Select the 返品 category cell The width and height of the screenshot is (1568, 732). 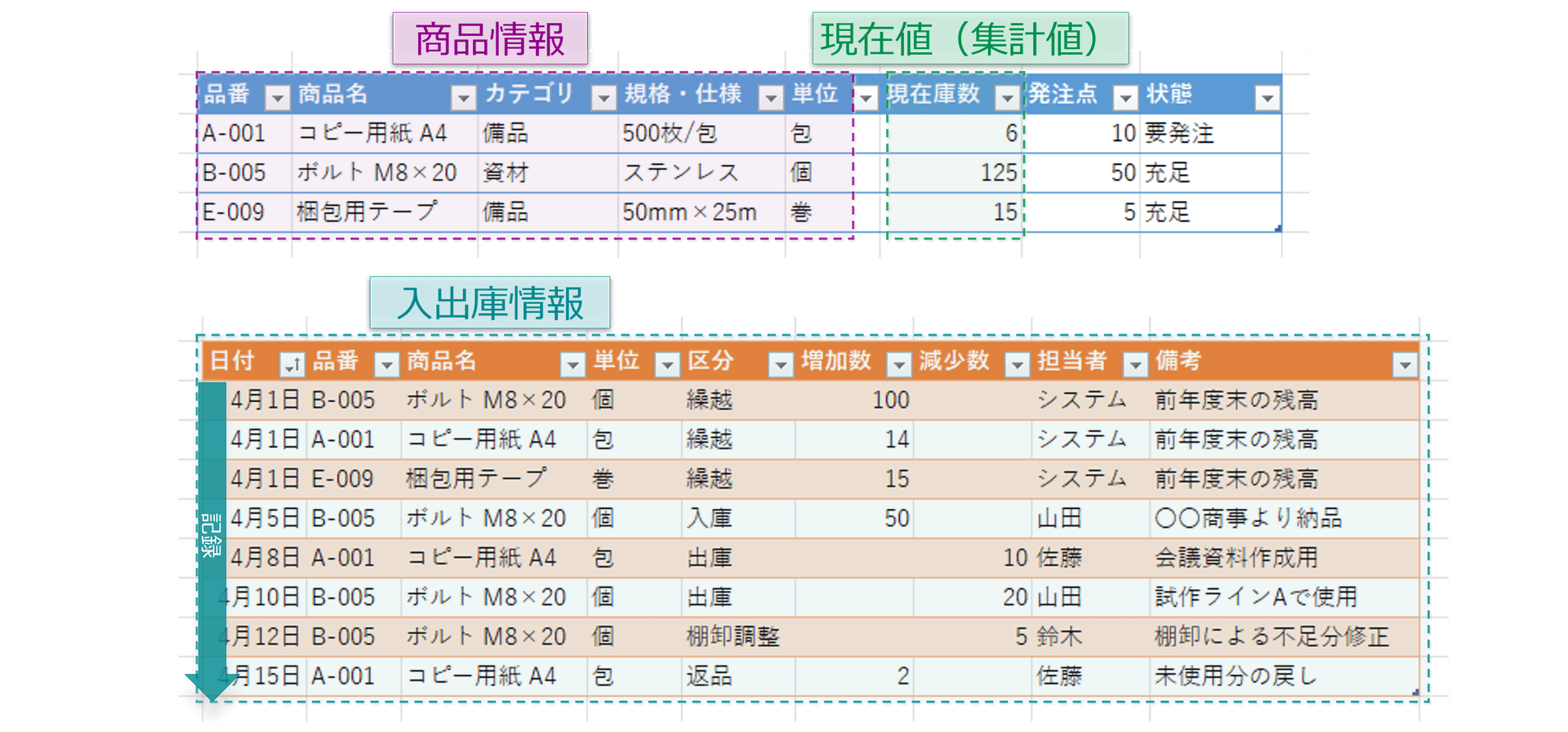(738, 676)
